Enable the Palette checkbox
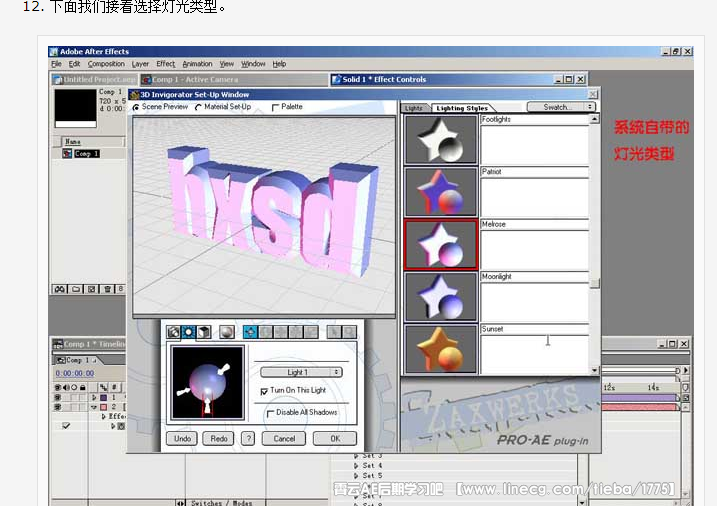This screenshot has height=506, width=717. point(275,107)
